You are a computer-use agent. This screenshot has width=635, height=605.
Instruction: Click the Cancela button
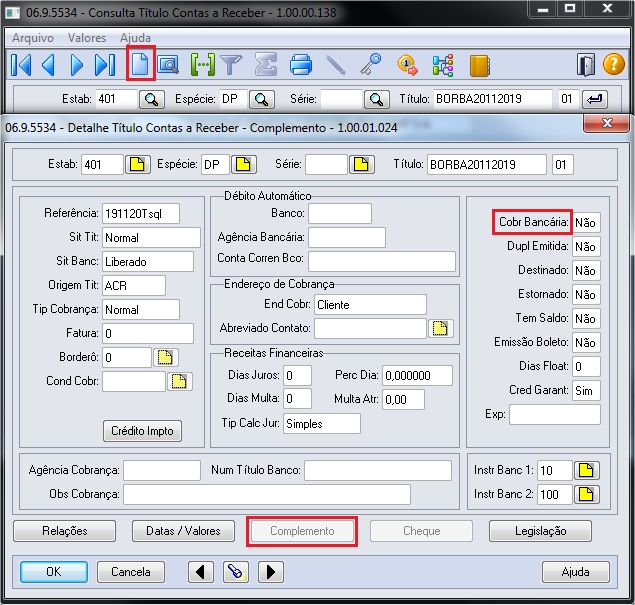pyautogui.click(x=131, y=572)
